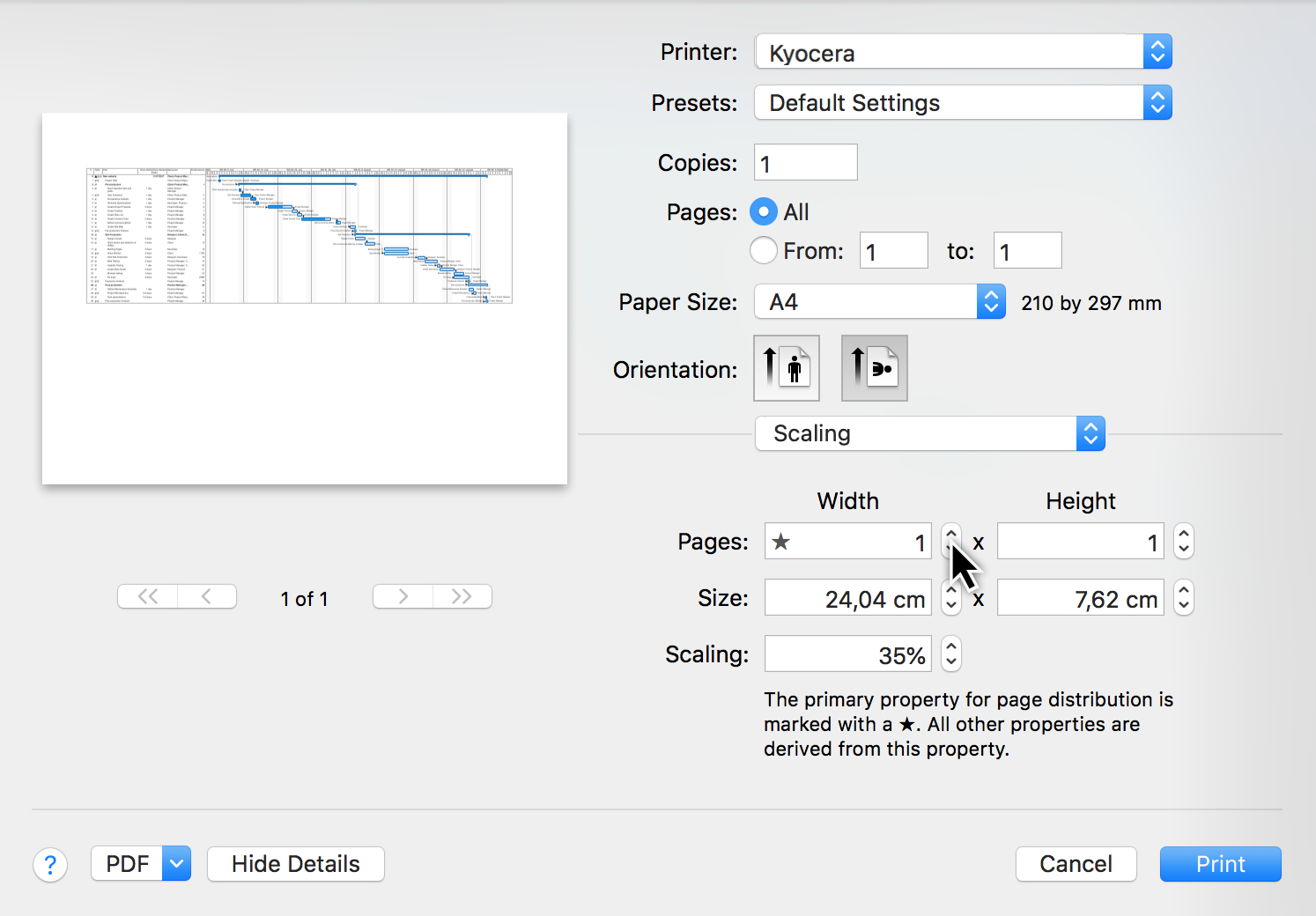Increase the Scaling percentage with its stepper
Screen dimensions: 1316x916
950,647
